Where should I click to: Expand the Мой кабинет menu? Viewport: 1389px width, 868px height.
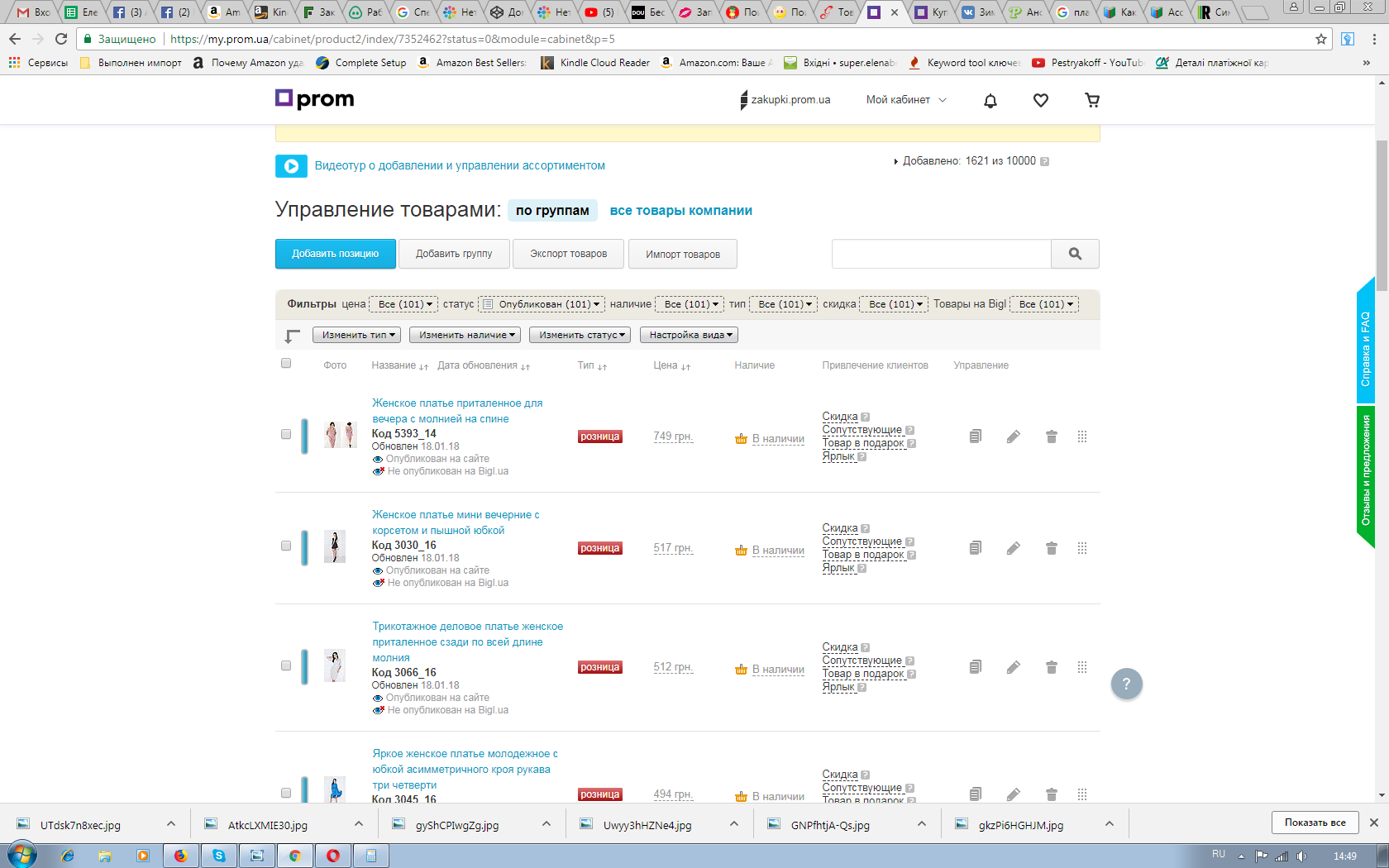906,100
